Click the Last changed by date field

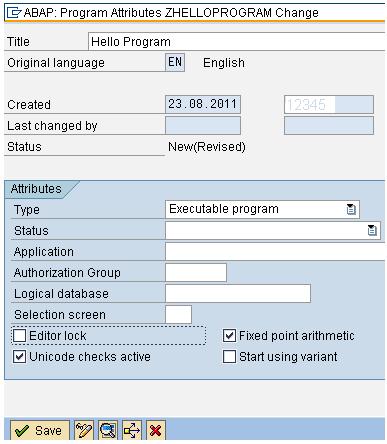(x=203, y=125)
